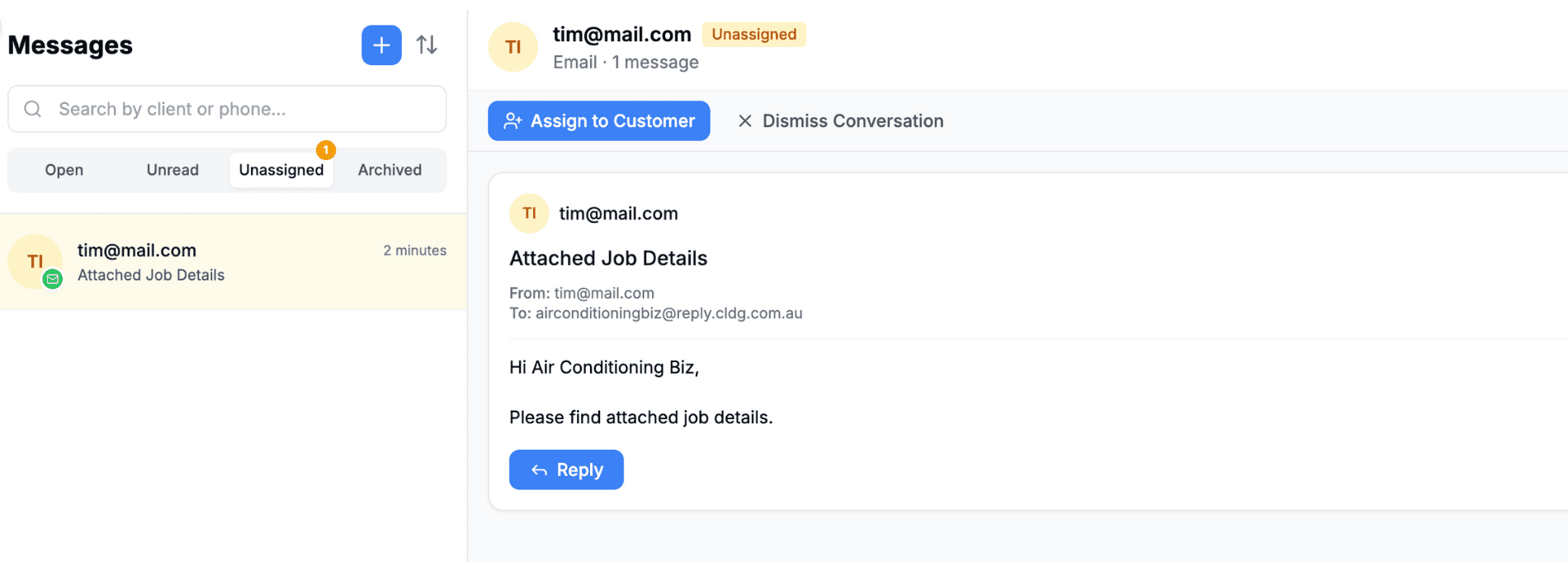Click the Attached Job Details email subject
The width and height of the screenshot is (1568, 566).
608,258
